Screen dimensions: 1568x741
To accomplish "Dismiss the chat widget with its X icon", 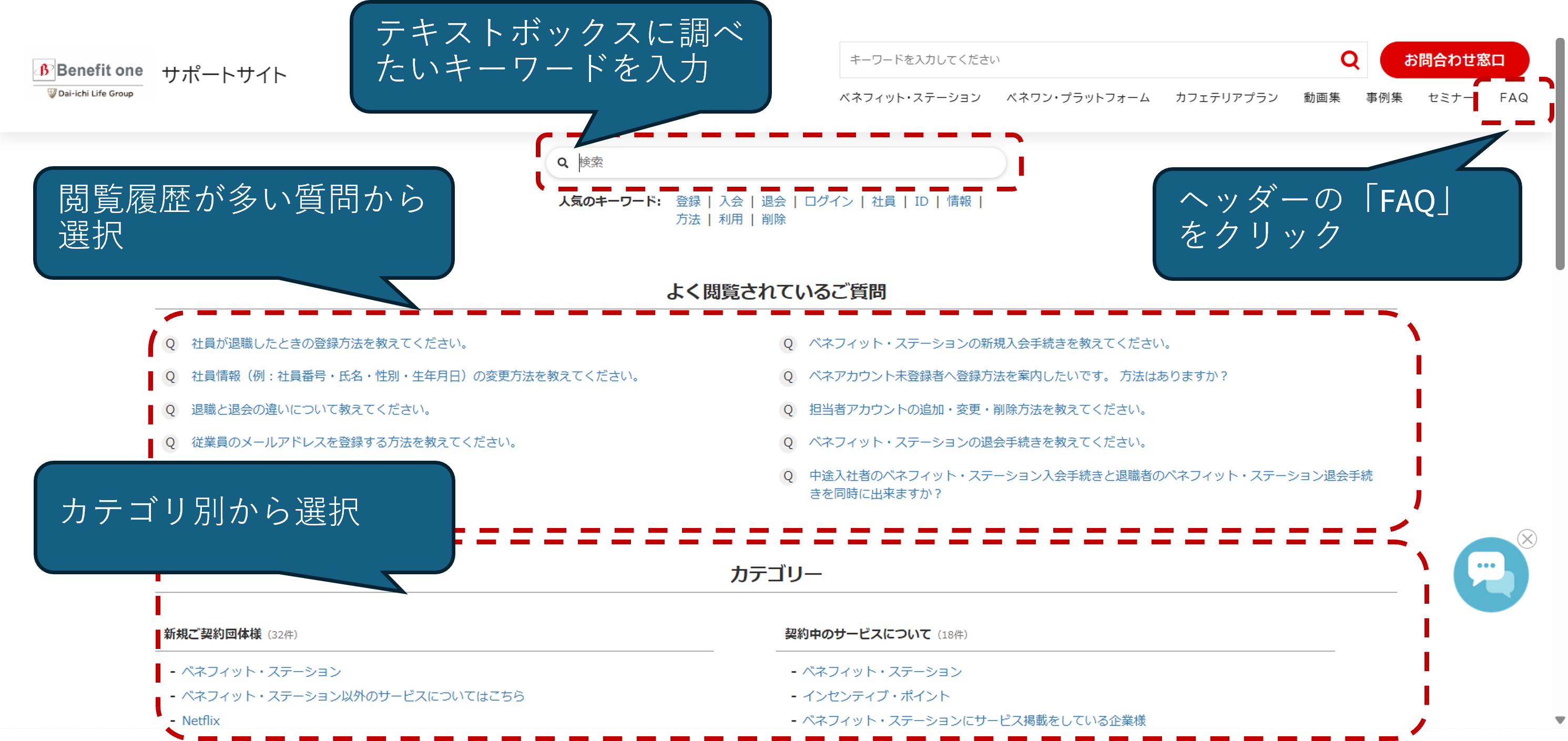I will click(x=1526, y=538).
